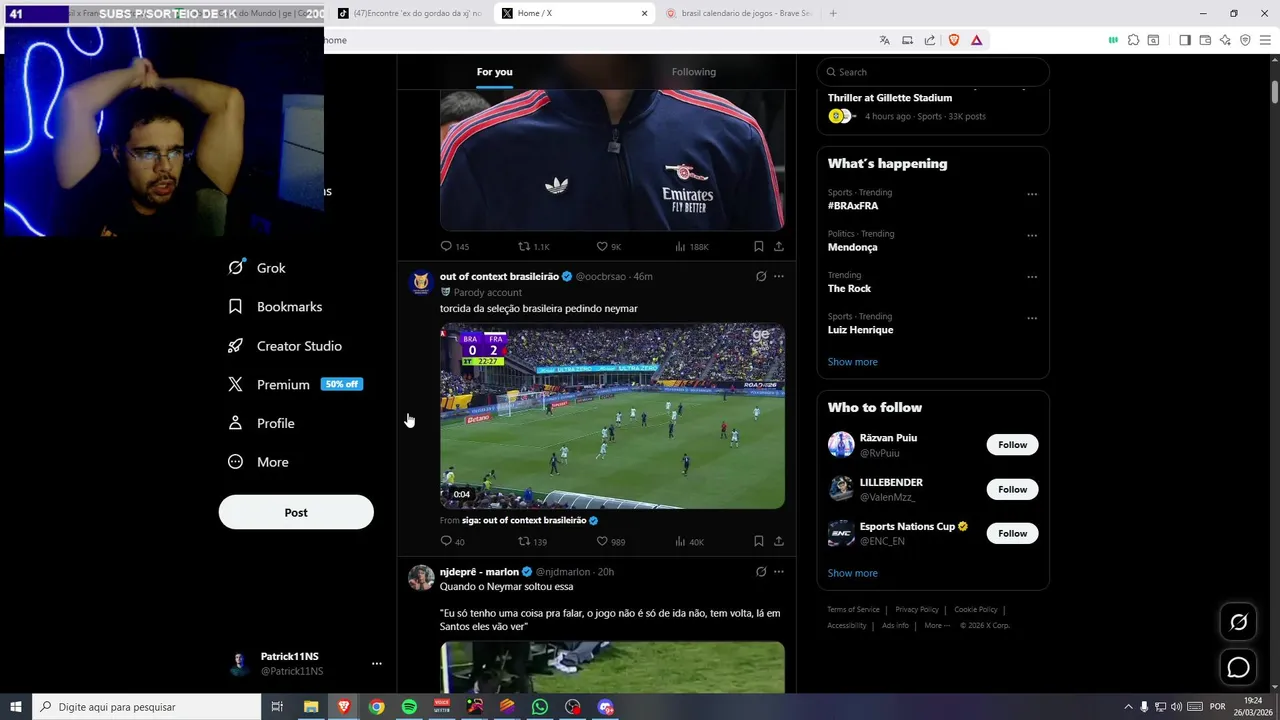Click the Windows taskbar search box
The height and width of the screenshot is (720, 1280).
(147, 707)
